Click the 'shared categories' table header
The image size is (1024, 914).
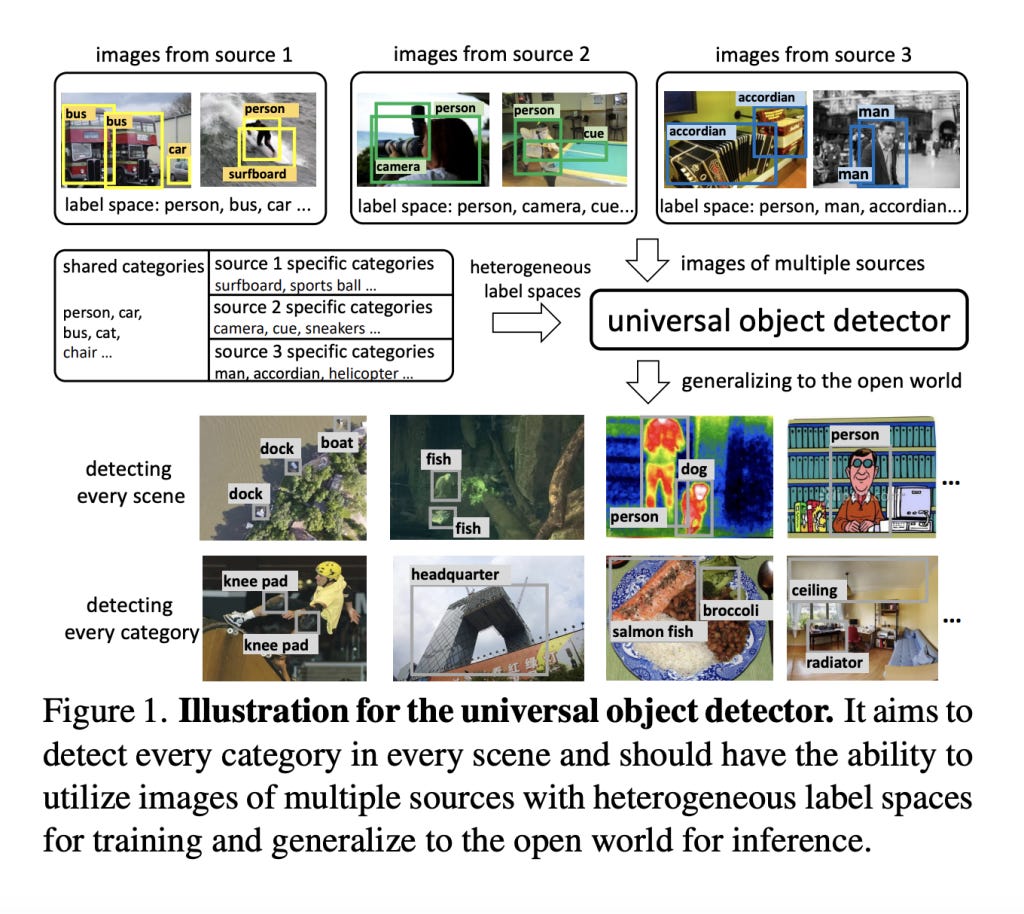(133, 266)
